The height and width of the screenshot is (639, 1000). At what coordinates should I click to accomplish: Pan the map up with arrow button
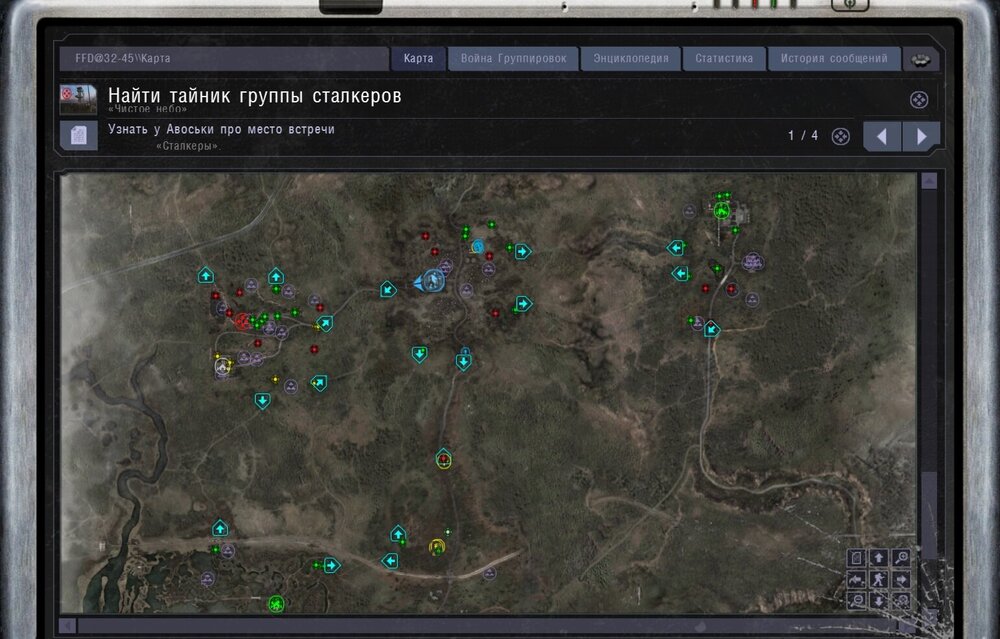coord(879,558)
